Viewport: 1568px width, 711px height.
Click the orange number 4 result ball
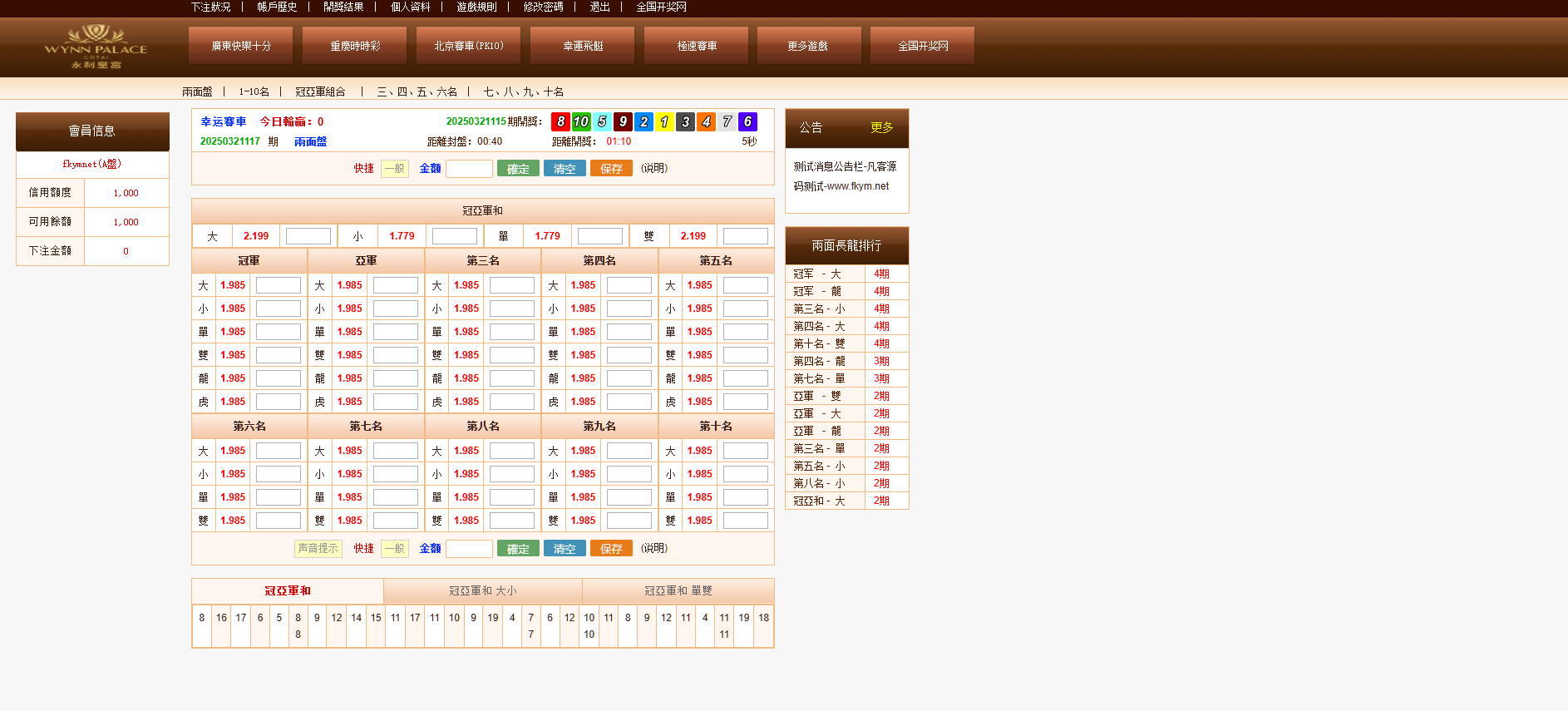706,122
